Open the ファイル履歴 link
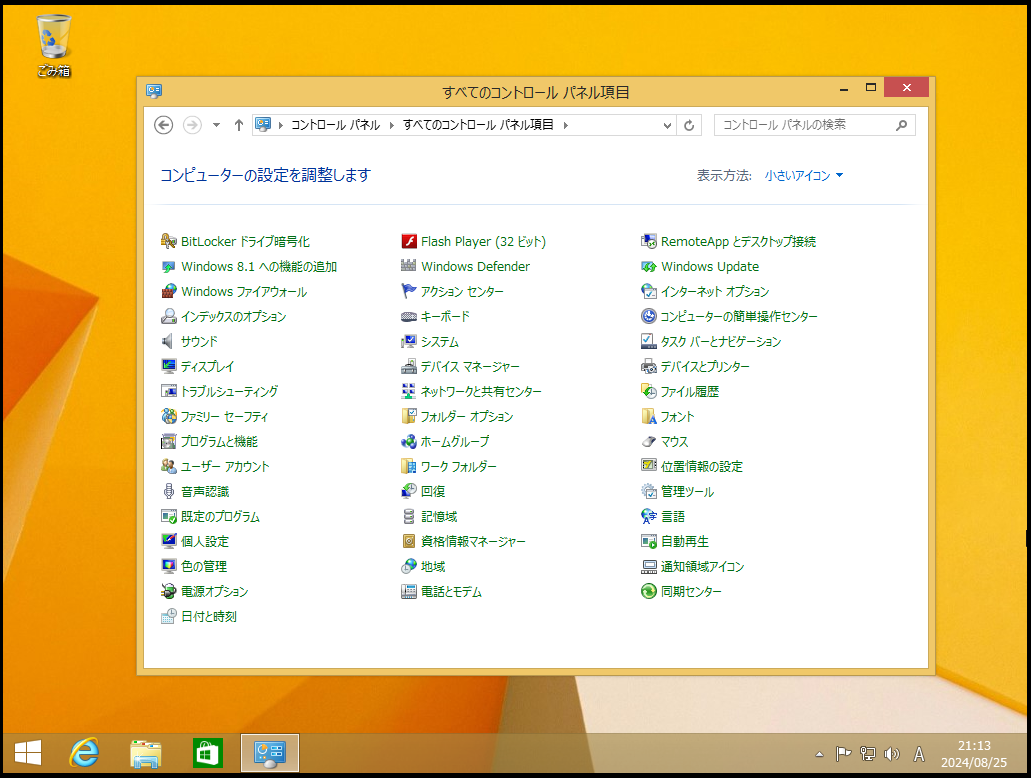The image size is (1031, 778). [690, 391]
